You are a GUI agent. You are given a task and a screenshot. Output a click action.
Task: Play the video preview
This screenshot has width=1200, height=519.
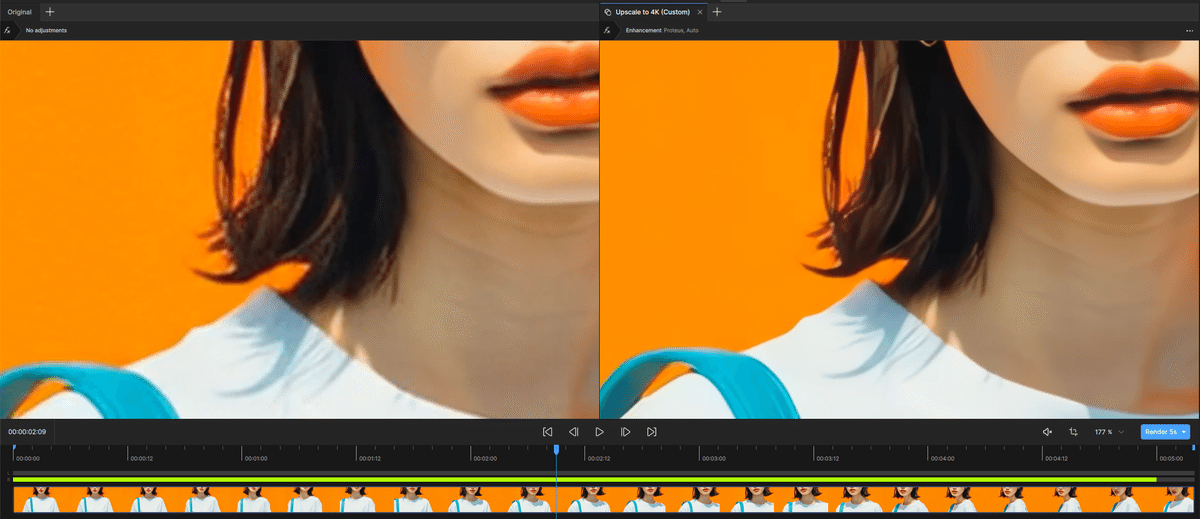[x=599, y=432]
